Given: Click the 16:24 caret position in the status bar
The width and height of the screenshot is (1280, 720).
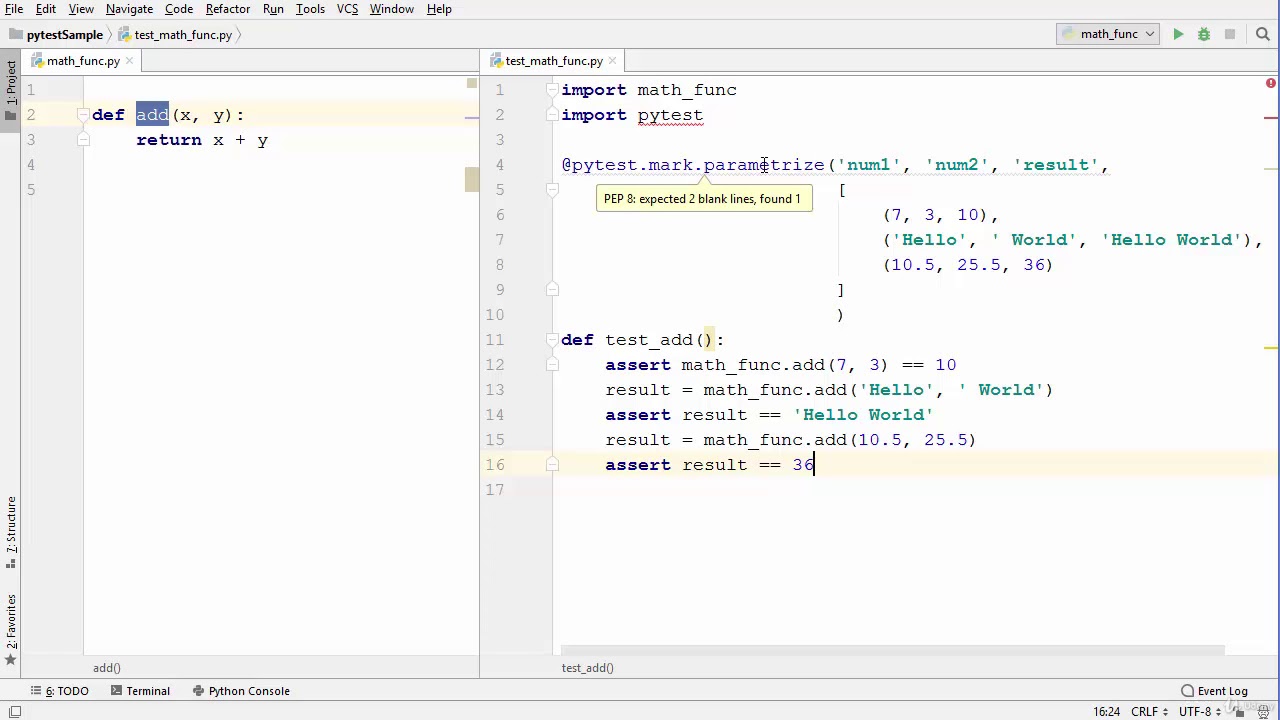Looking at the screenshot, I should pos(1106,712).
